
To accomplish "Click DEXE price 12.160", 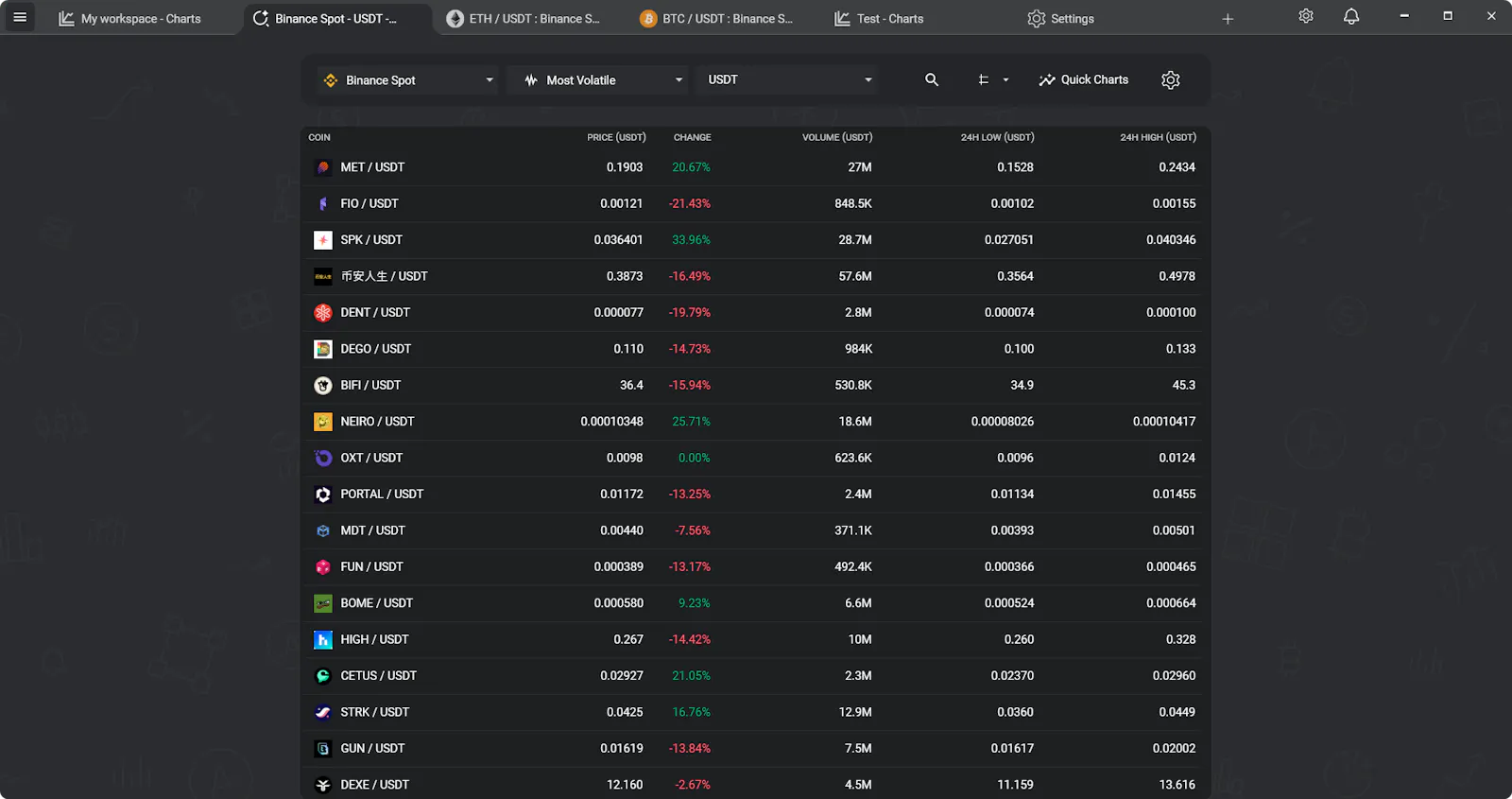I will coord(625,785).
